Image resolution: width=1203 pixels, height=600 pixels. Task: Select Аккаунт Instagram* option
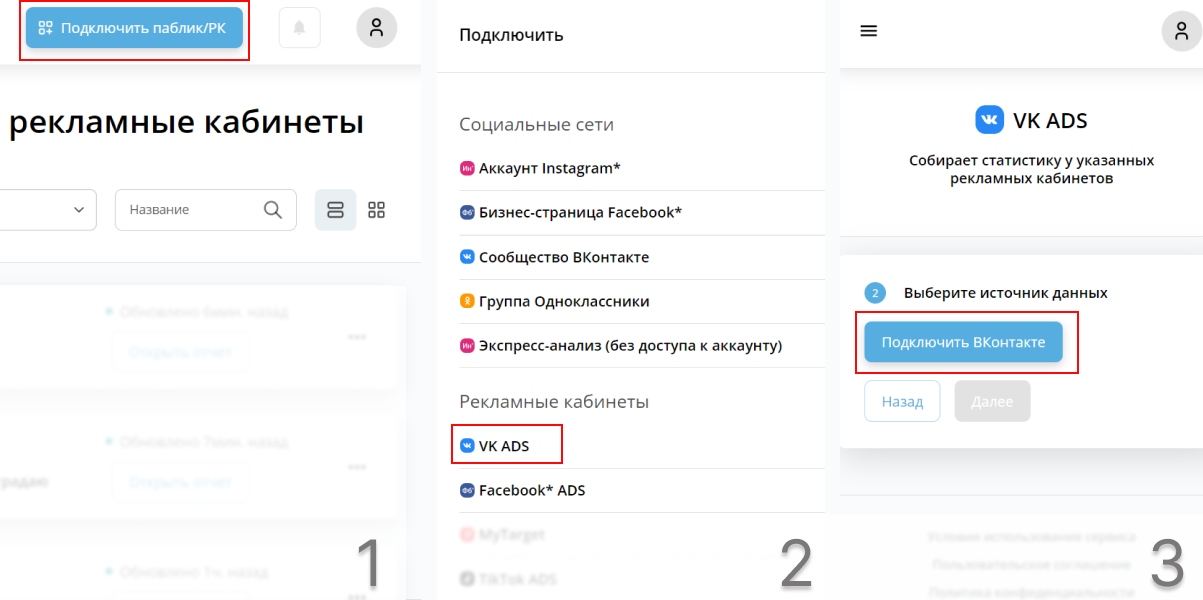click(x=549, y=168)
